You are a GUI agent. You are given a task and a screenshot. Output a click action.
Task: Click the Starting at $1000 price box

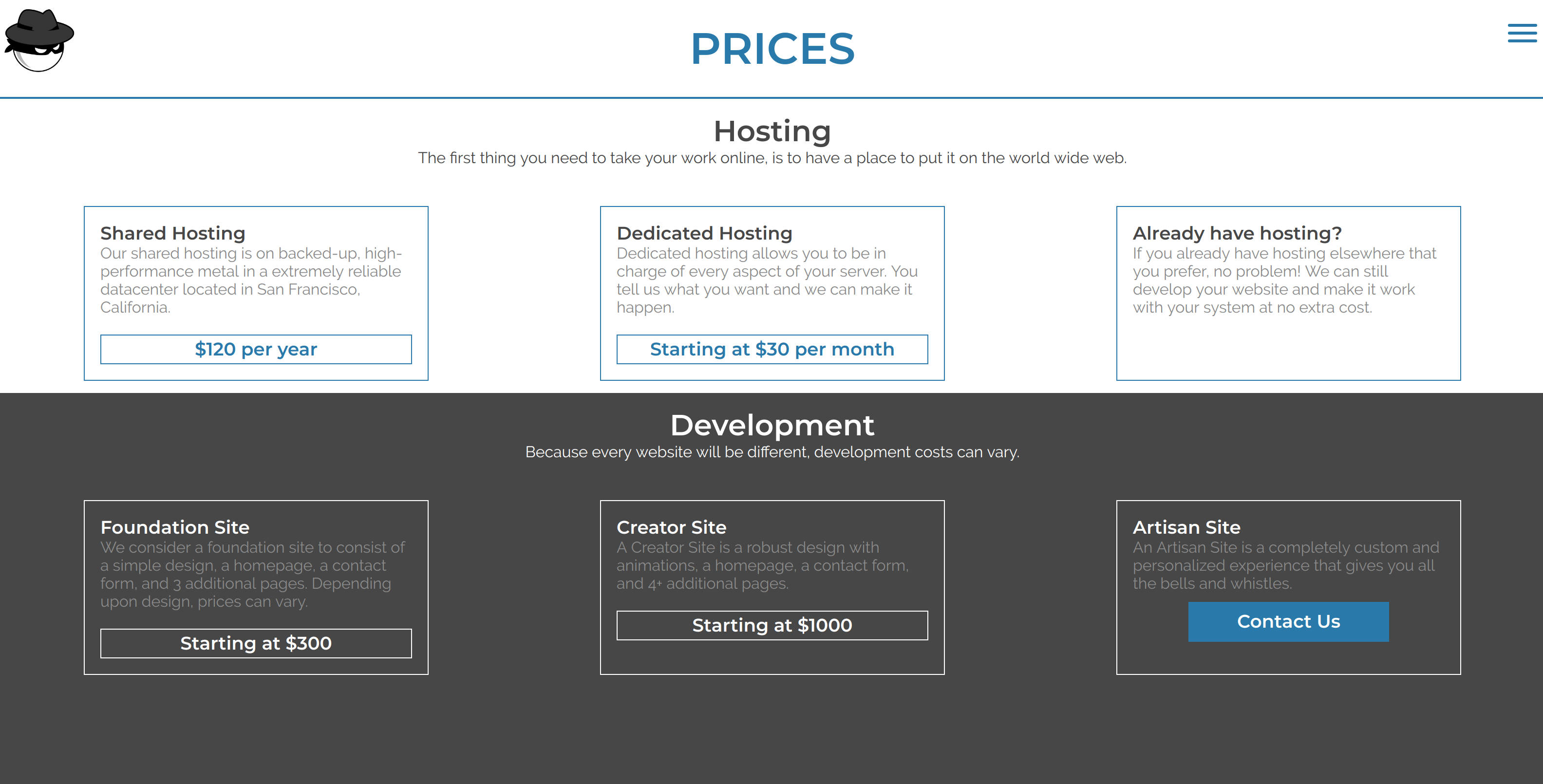tap(771, 625)
